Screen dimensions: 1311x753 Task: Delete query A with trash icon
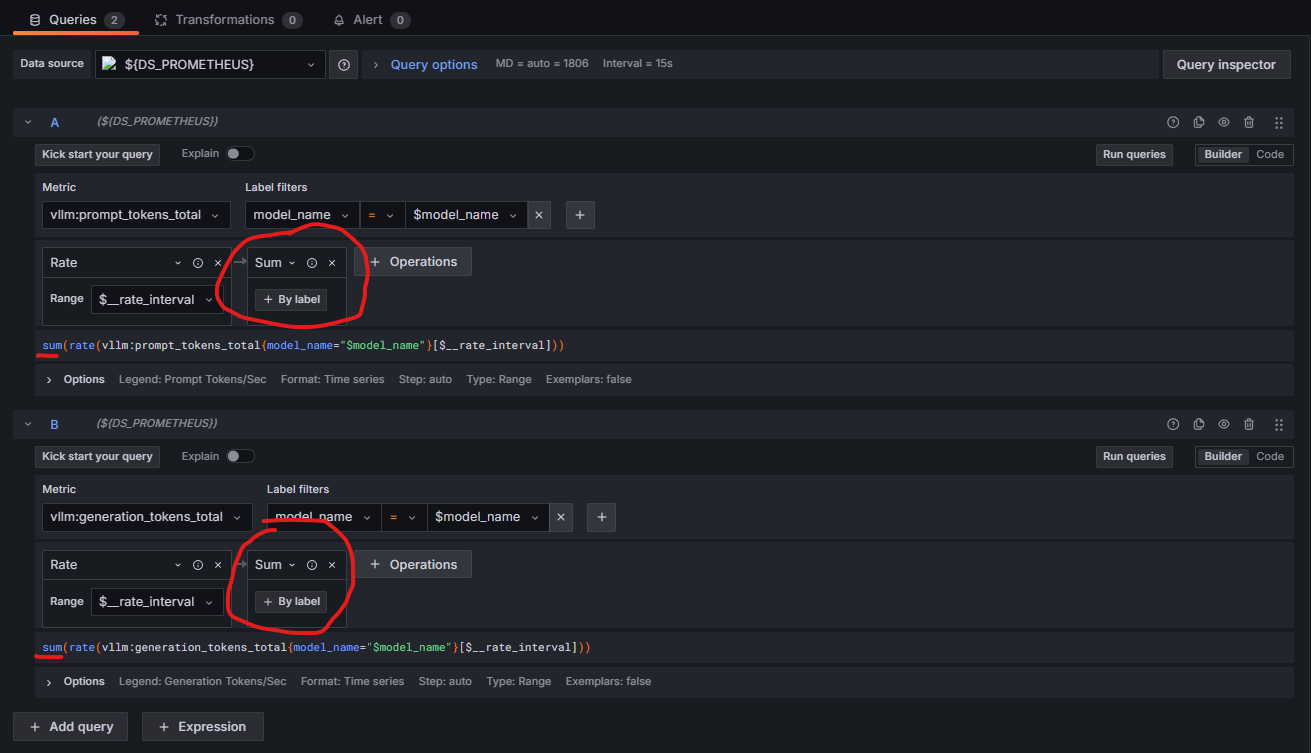[1249, 122]
